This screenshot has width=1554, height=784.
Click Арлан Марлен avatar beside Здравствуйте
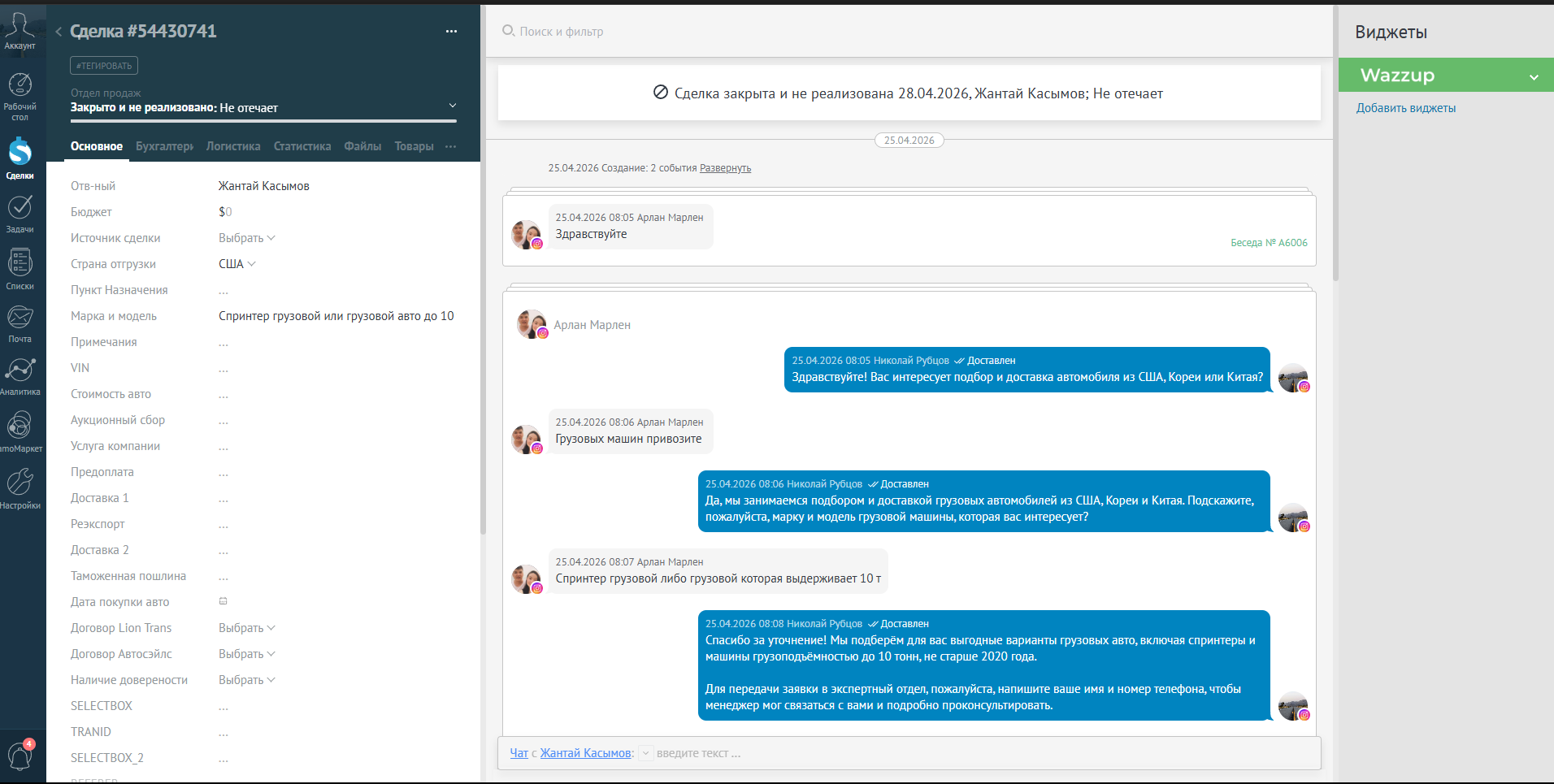(x=526, y=234)
